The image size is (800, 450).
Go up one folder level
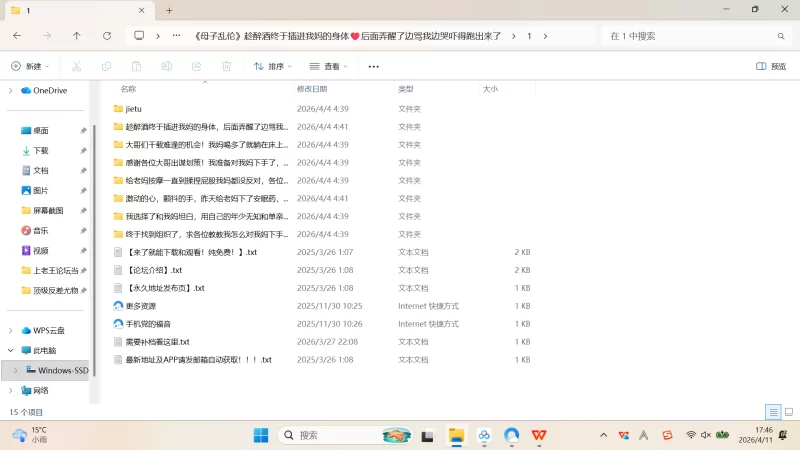[x=77, y=35]
